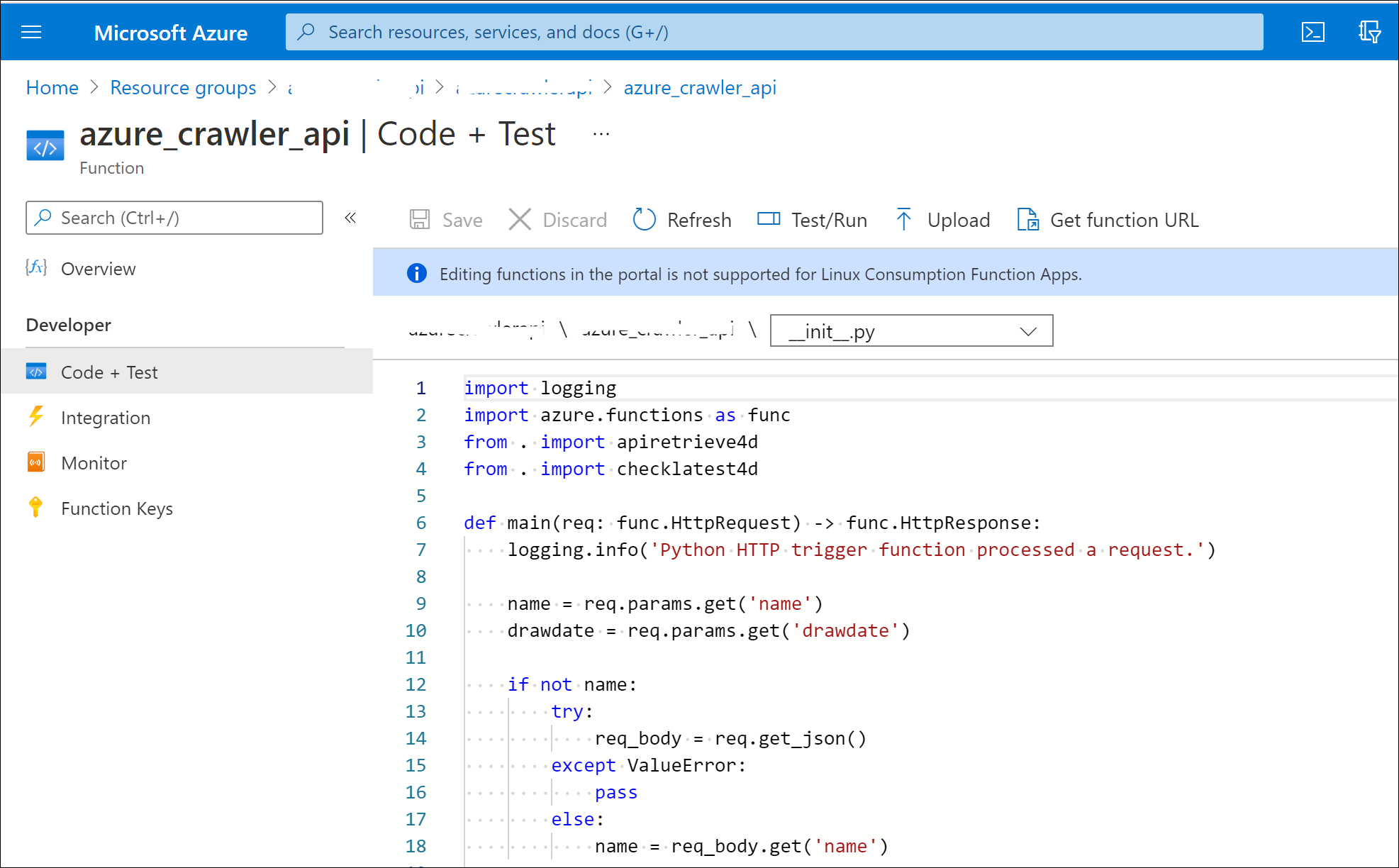Image resolution: width=1399 pixels, height=868 pixels.
Task: Open Integration in Developer menu
Action: (106, 418)
